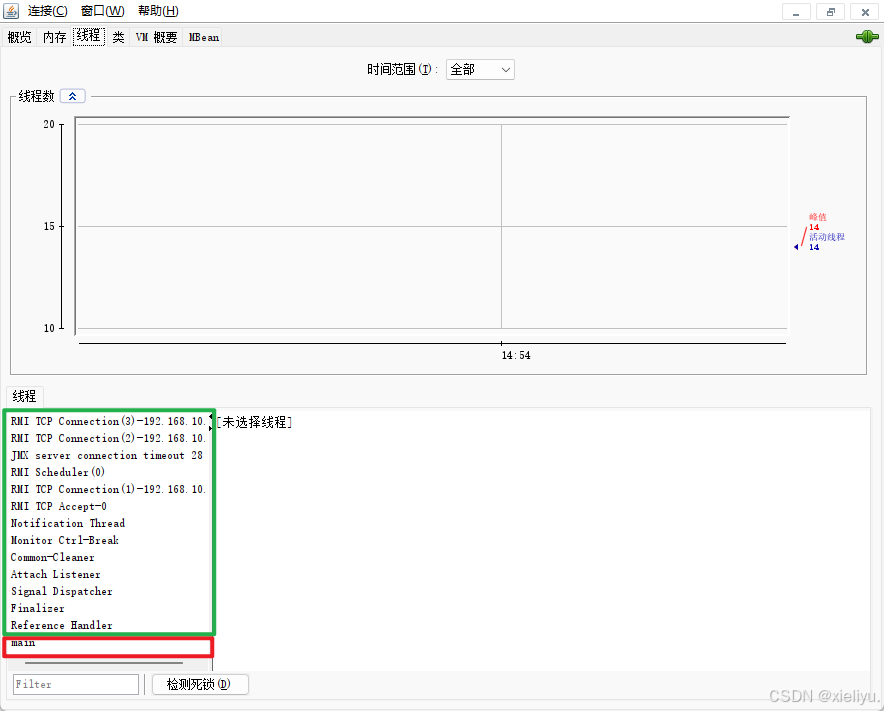
Task: Select RMI TCP Connection(2) thread
Action: click(x=108, y=438)
